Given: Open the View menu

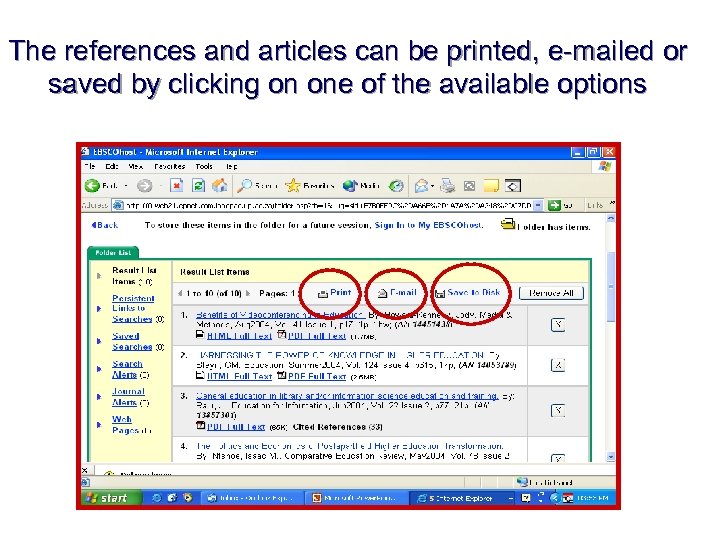Looking at the screenshot, I should tap(135, 166).
